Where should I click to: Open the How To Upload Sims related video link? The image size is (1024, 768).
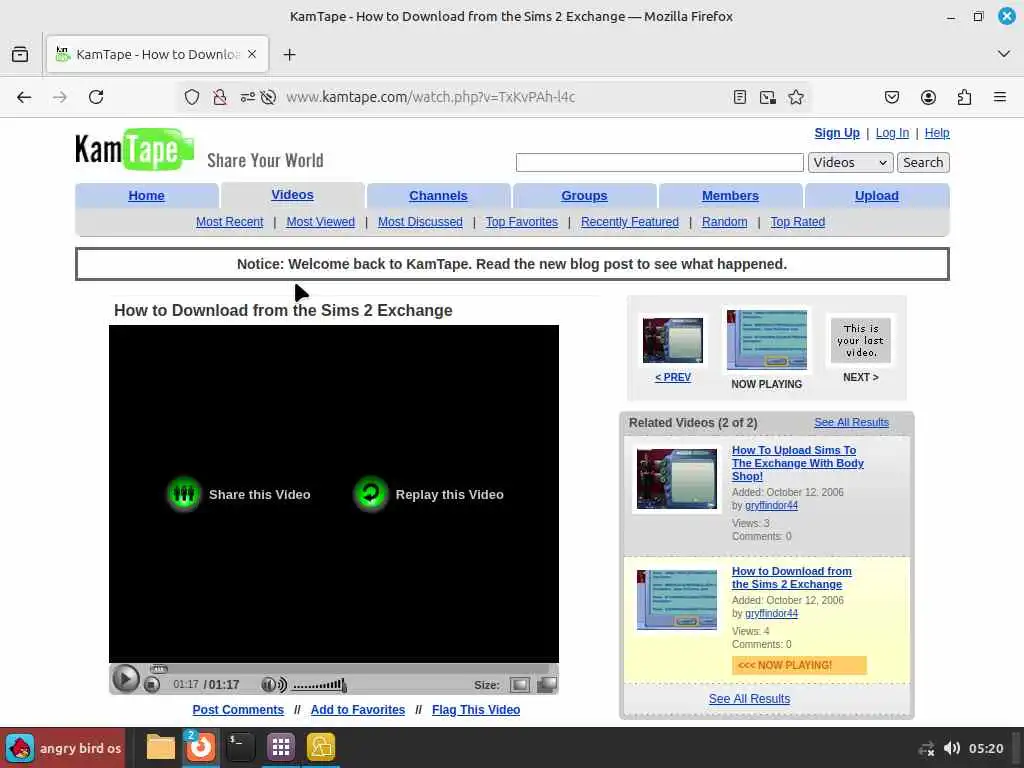point(797,463)
